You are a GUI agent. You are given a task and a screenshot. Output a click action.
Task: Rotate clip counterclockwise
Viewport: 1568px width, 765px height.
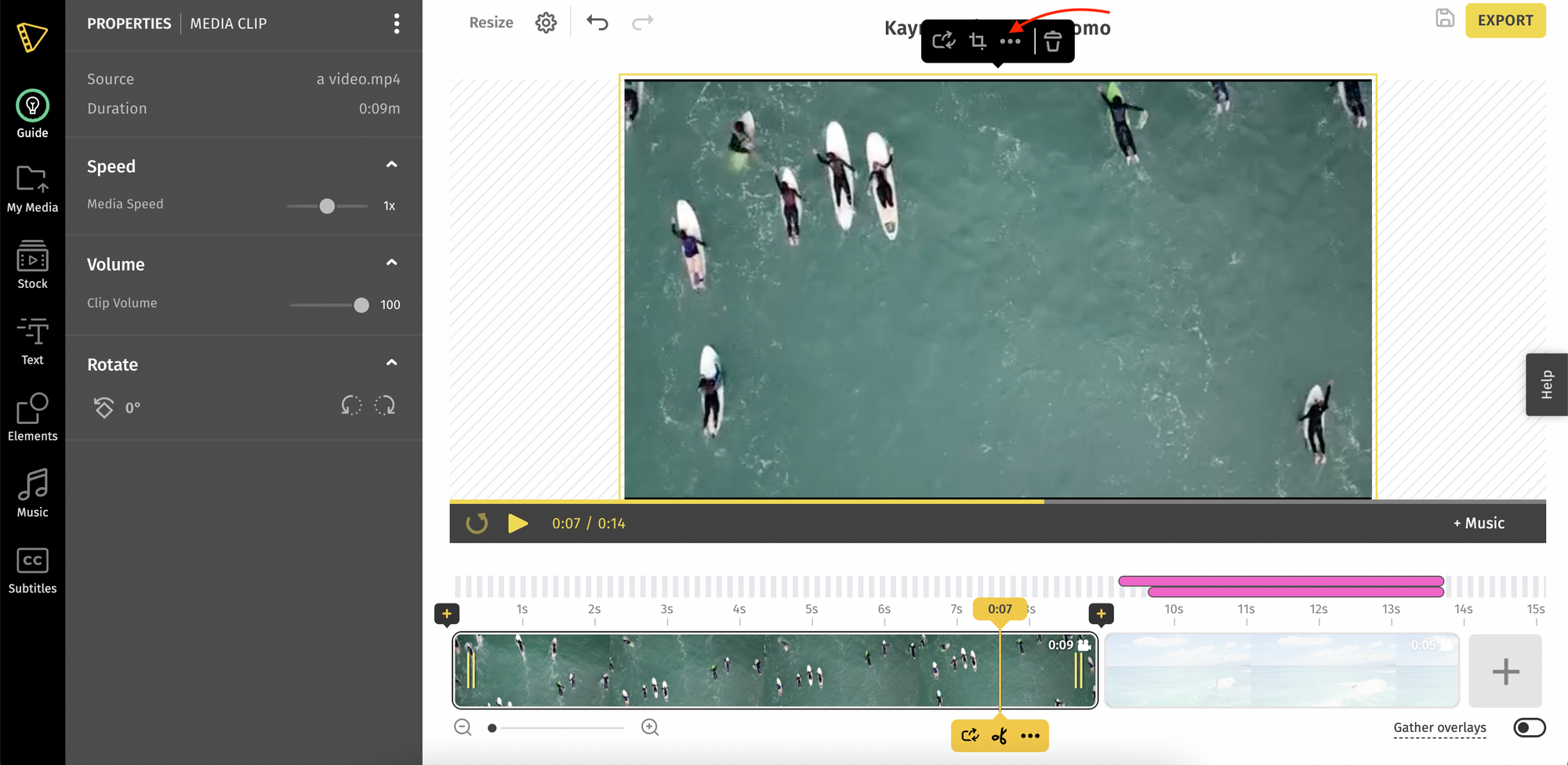click(x=351, y=405)
